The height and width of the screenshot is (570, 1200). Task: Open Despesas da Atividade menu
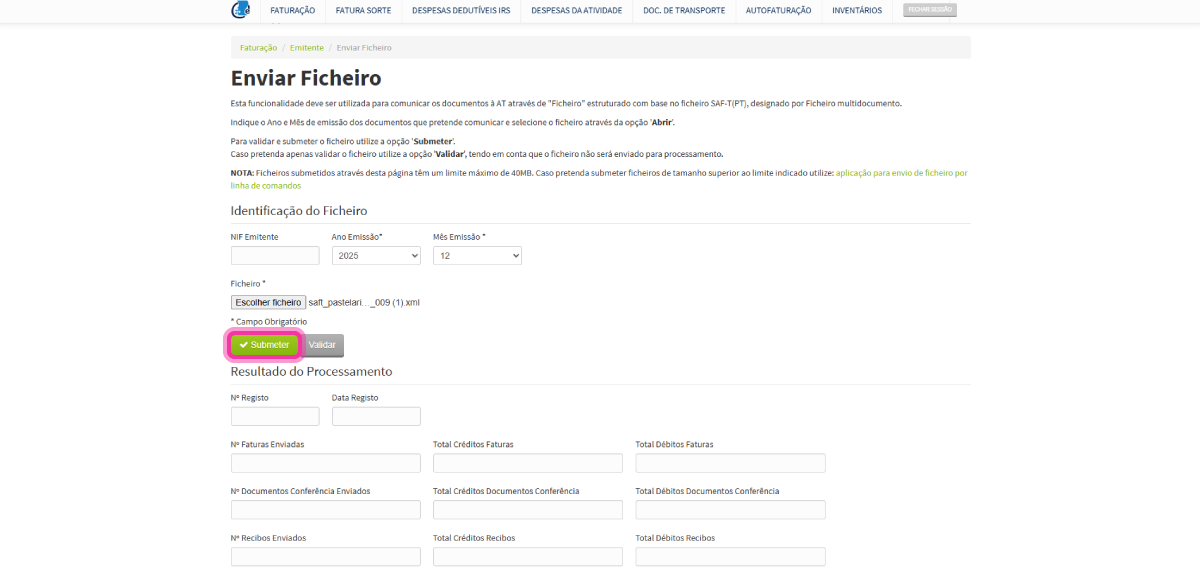click(576, 10)
